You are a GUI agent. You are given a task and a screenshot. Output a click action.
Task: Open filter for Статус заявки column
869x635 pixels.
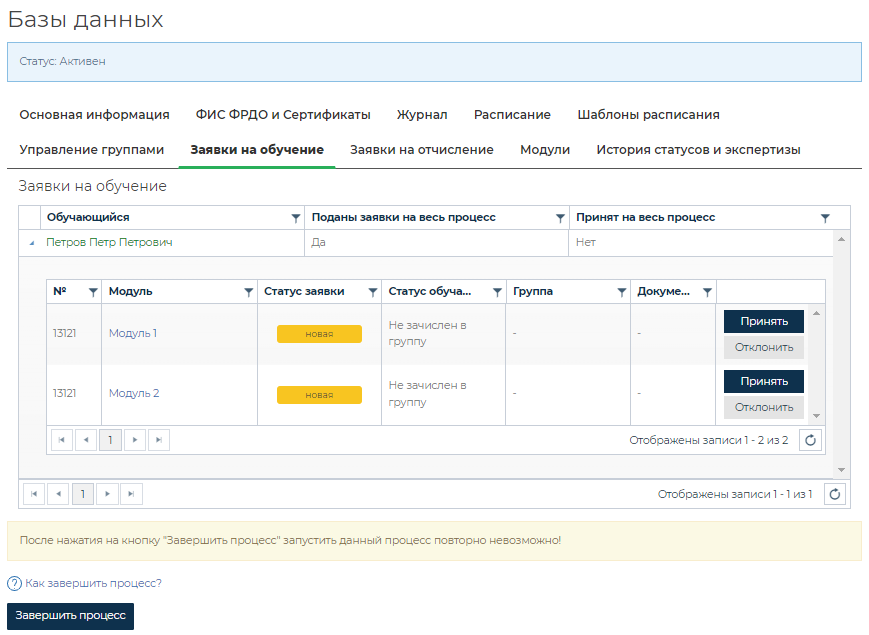click(372, 292)
